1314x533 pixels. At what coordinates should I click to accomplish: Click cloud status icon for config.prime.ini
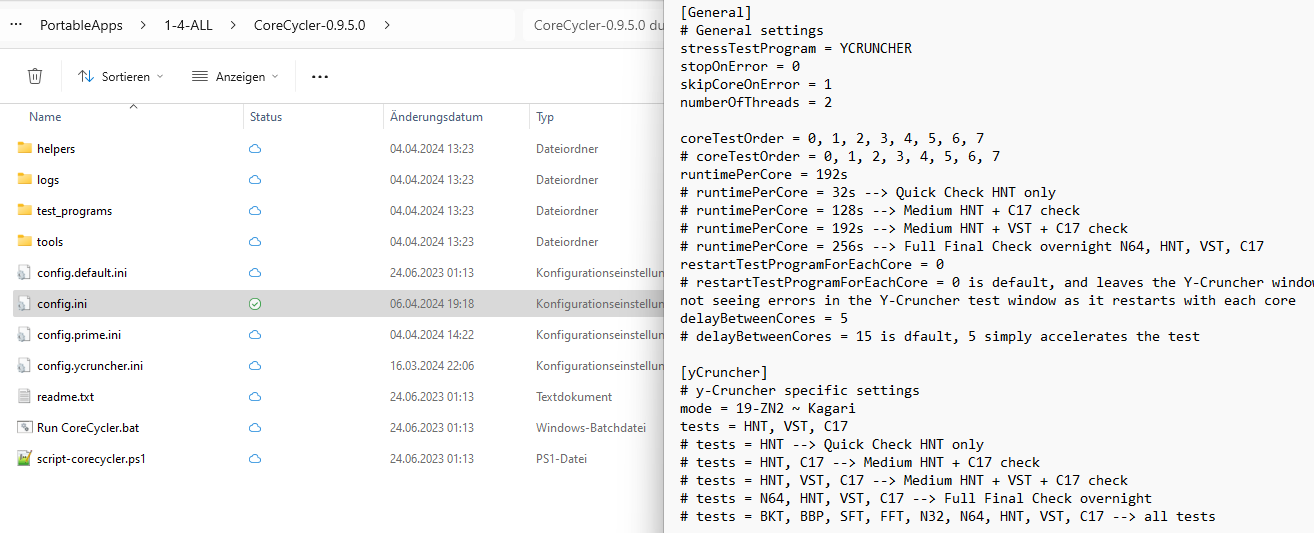click(x=255, y=335)
